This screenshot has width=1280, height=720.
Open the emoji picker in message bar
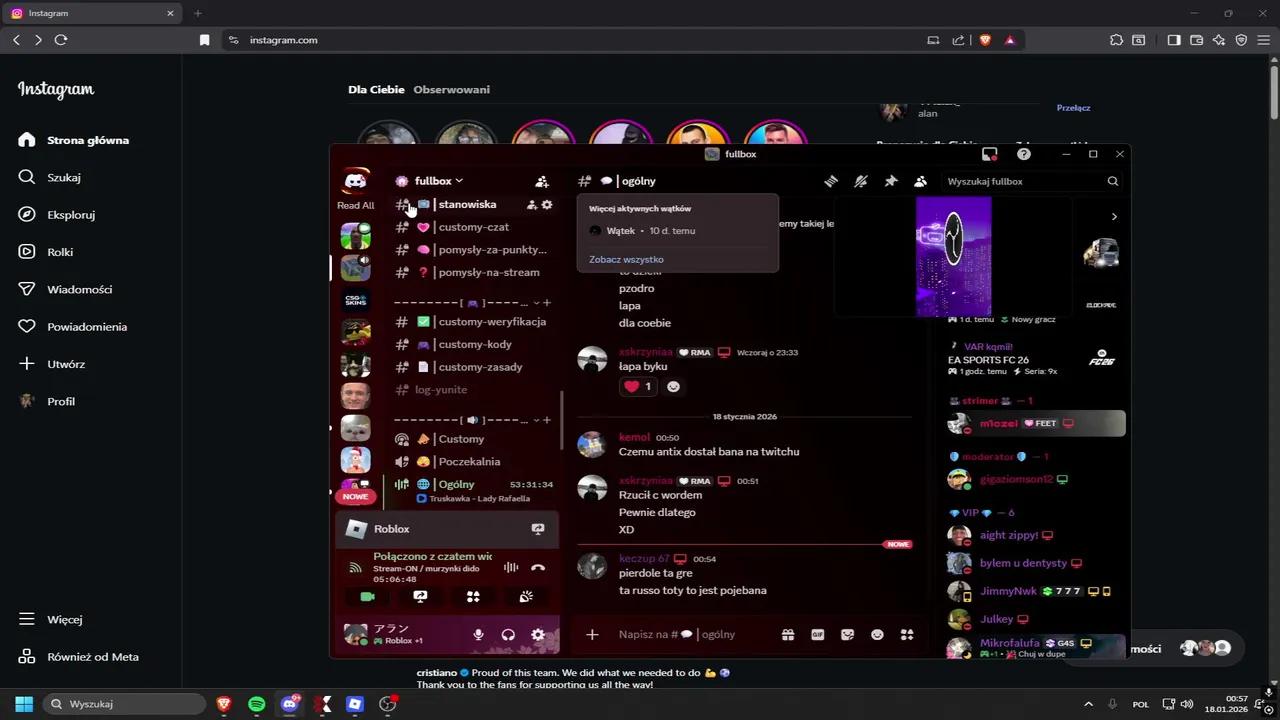click(877, 634)
